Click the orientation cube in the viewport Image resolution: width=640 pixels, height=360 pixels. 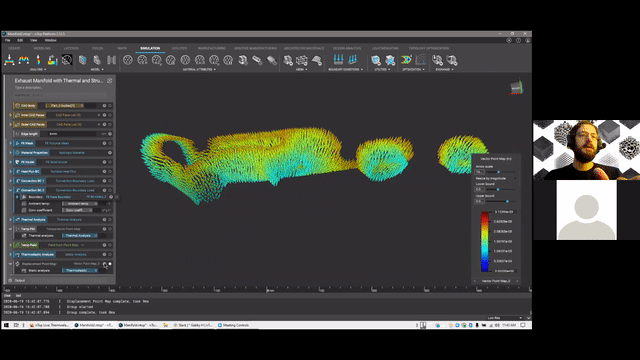[x=516, y=87]
